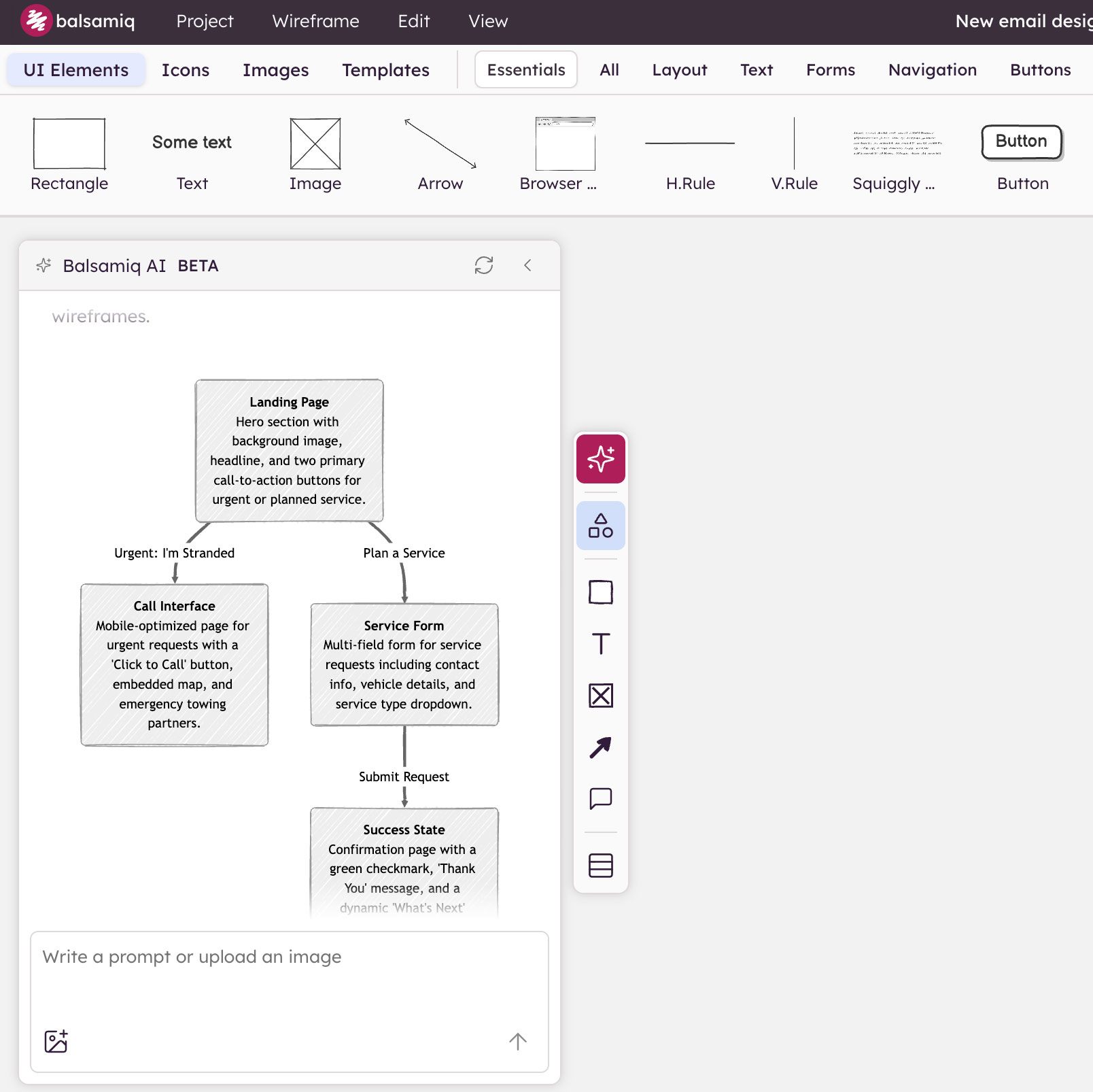This screenshot has width=1093, height=1092.
Task: Open the Wireframe menu
Action: pyautogui.click(x=315, y=21)
